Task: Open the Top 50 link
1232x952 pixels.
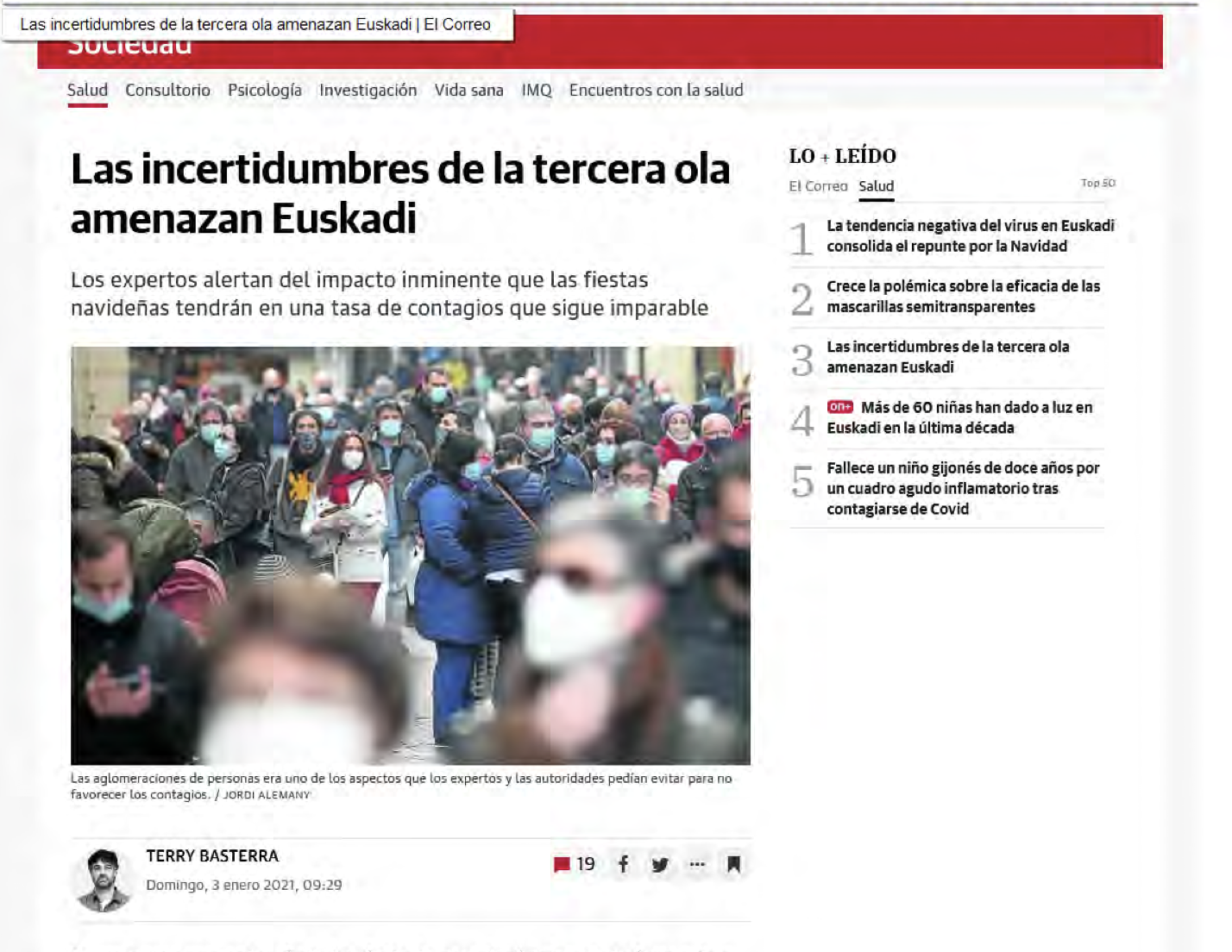Action: pos(1097,183)
